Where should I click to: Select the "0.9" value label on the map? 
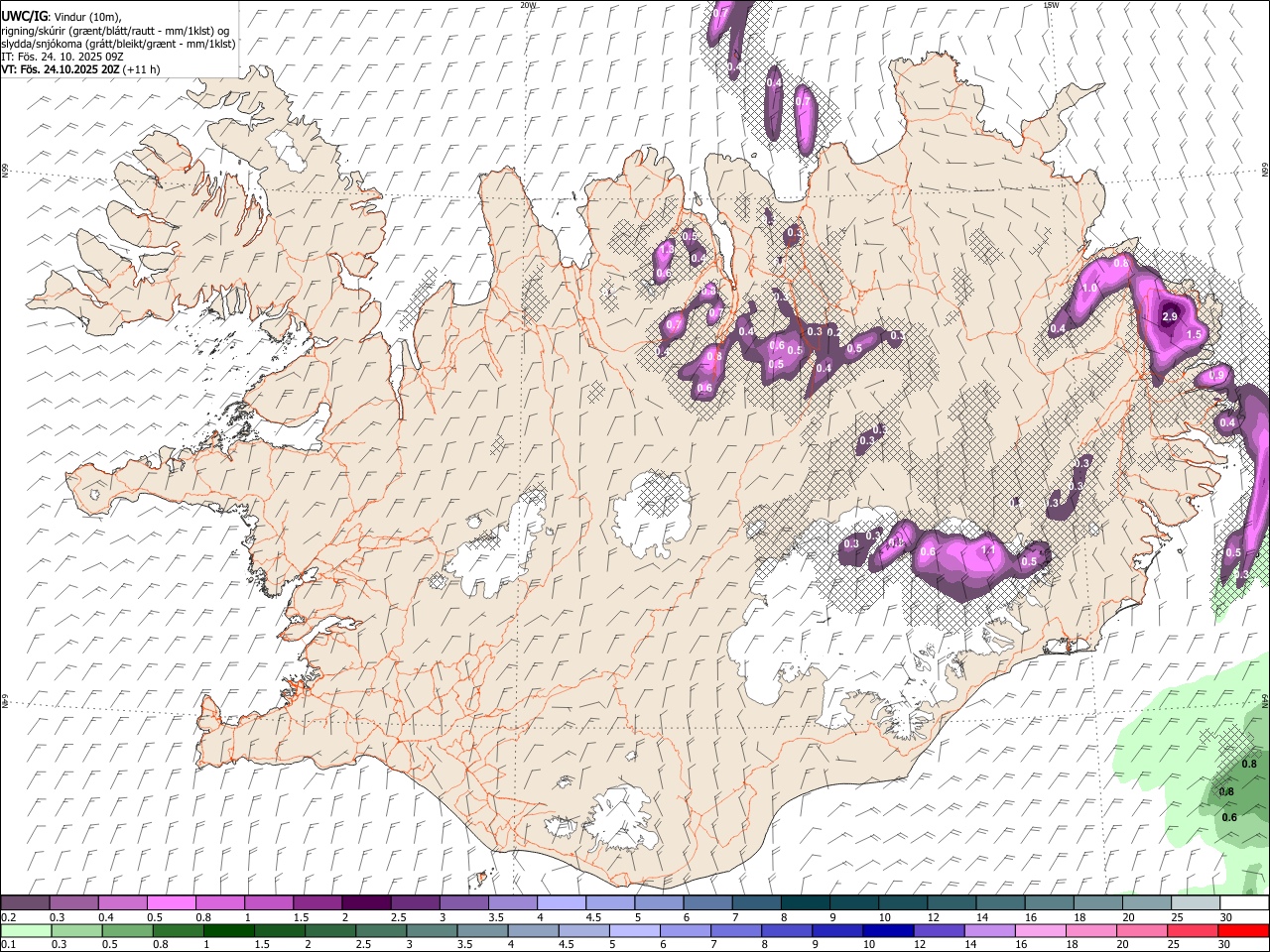point(1217,375)
